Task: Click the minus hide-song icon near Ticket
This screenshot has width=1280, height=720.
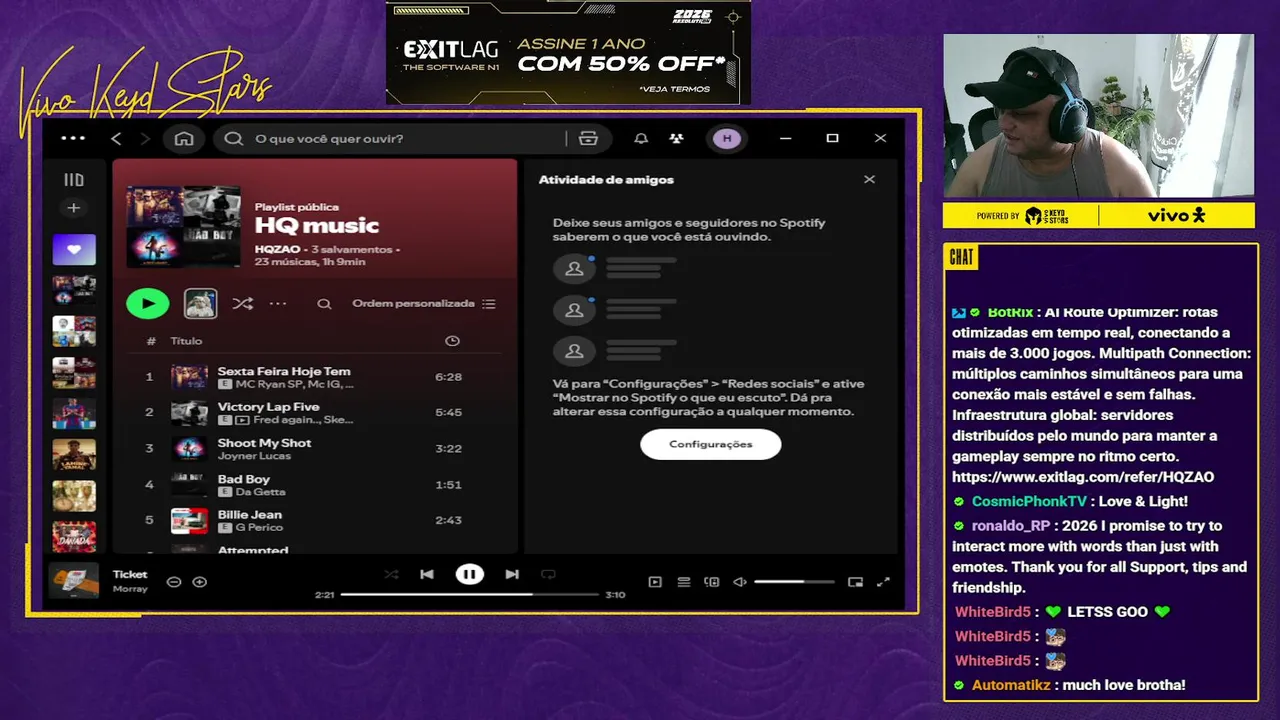Action: pyautogui.click(x=174, y=582)
